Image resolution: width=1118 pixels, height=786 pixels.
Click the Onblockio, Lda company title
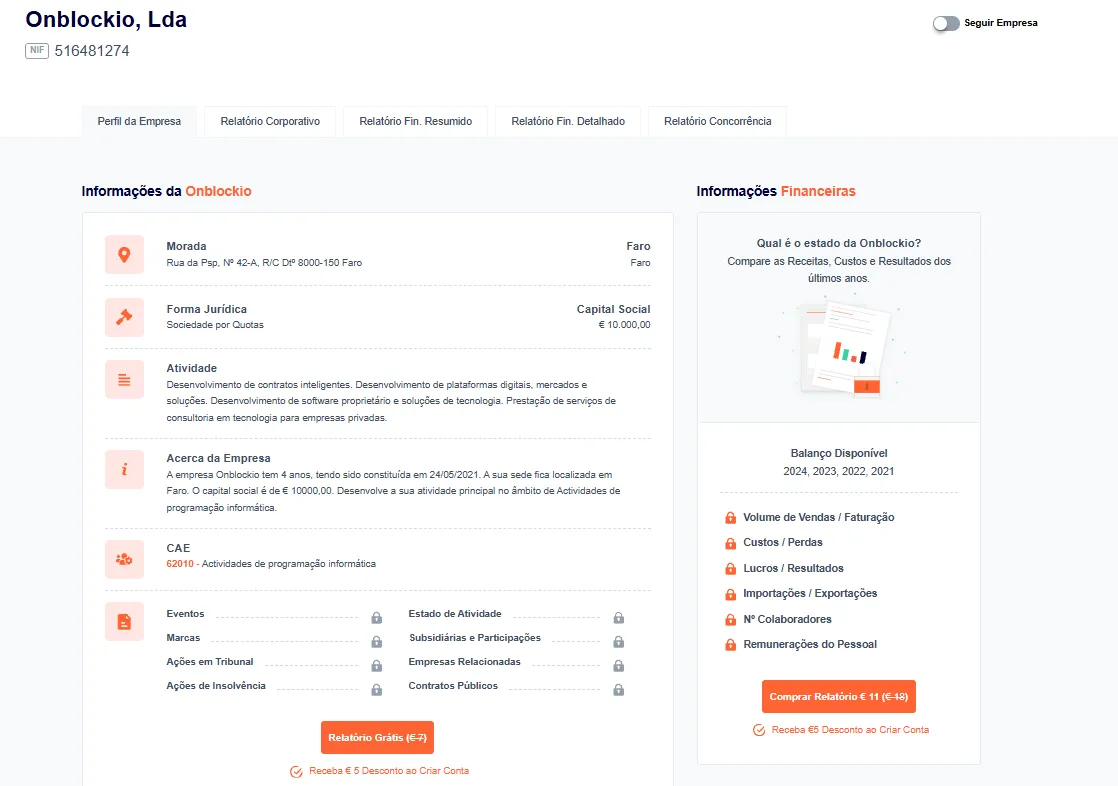point(106,19)
